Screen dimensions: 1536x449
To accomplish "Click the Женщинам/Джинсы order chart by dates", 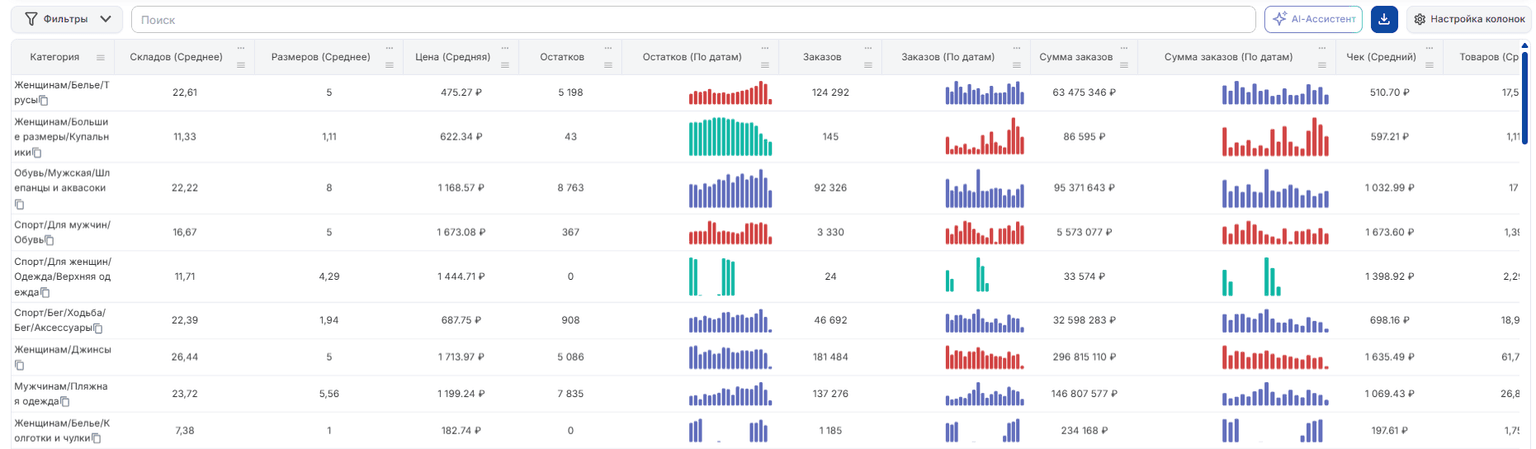I will [x=985, y=357].
